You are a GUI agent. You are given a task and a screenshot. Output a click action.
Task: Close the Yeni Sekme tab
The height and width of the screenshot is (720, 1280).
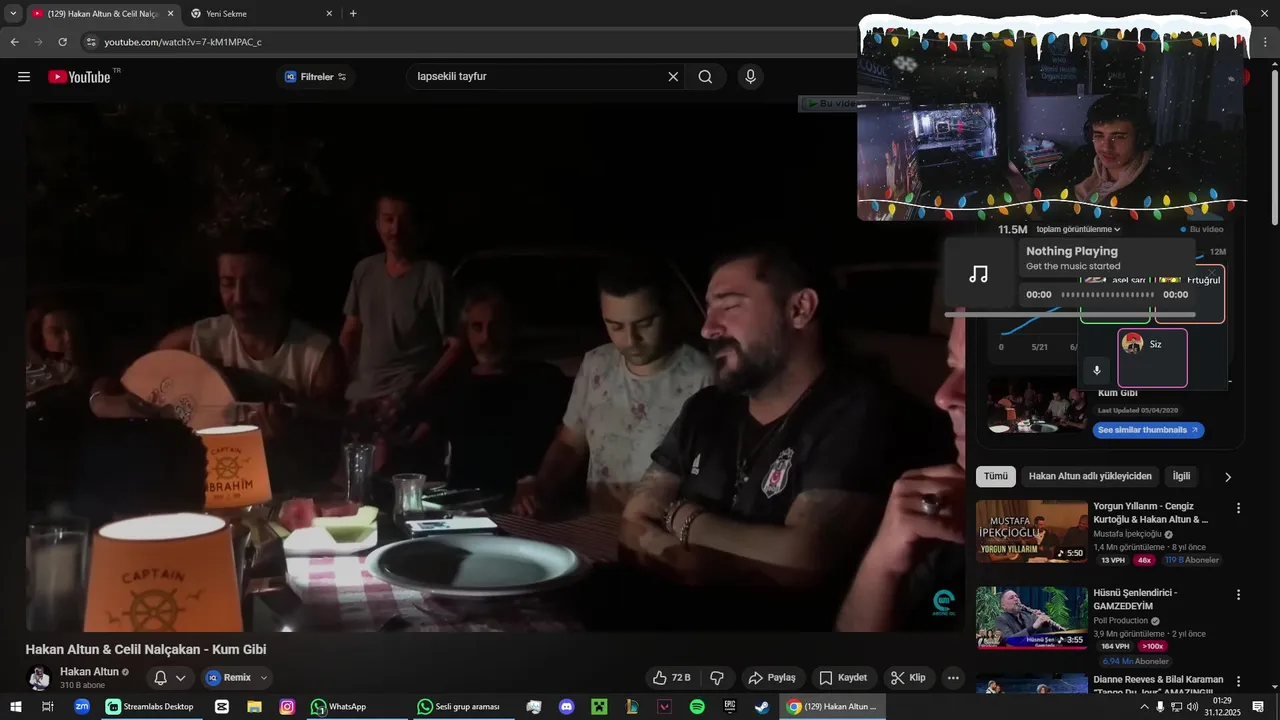click(329, 14)
